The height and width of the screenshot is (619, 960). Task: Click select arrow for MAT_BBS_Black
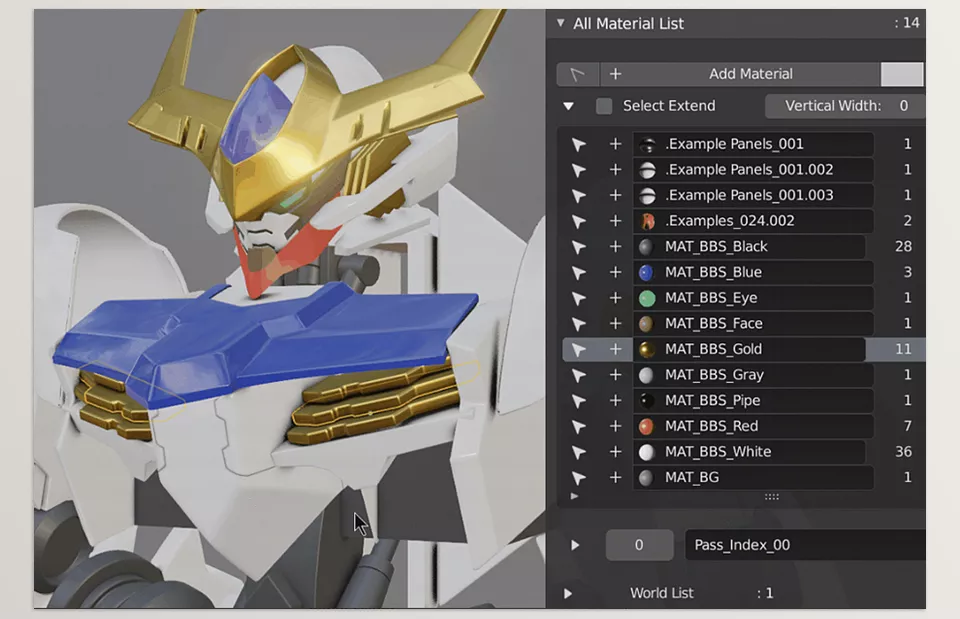tap(578, 247)
